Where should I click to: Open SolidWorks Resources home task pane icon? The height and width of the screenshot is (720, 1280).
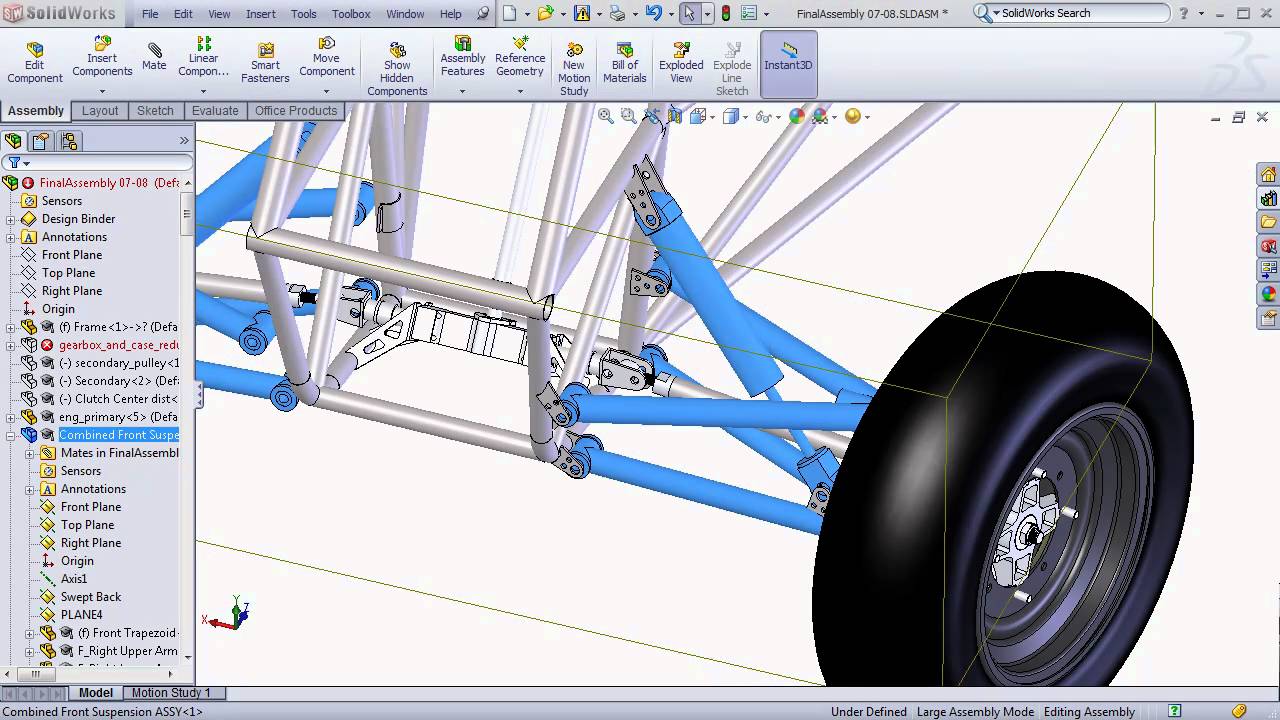click(x=1268, y=175)
